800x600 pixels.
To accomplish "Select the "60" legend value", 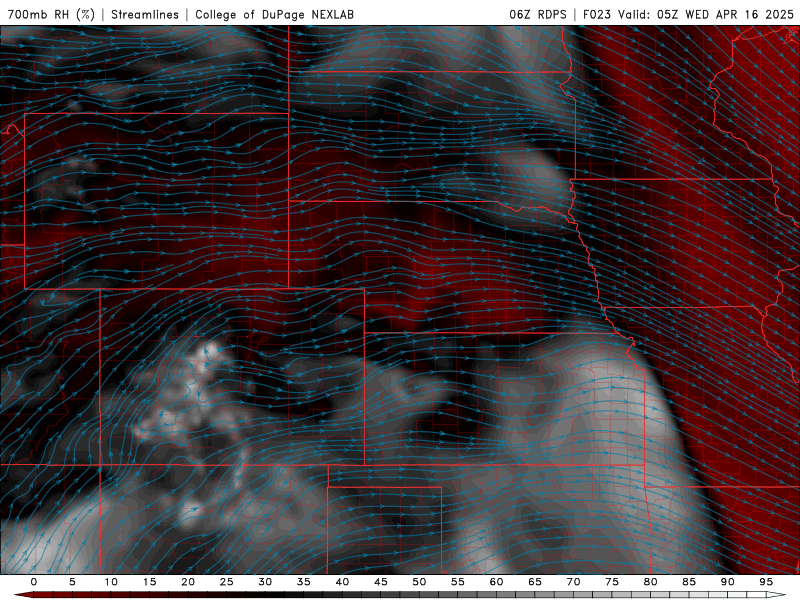I will [x=496, y=582].
